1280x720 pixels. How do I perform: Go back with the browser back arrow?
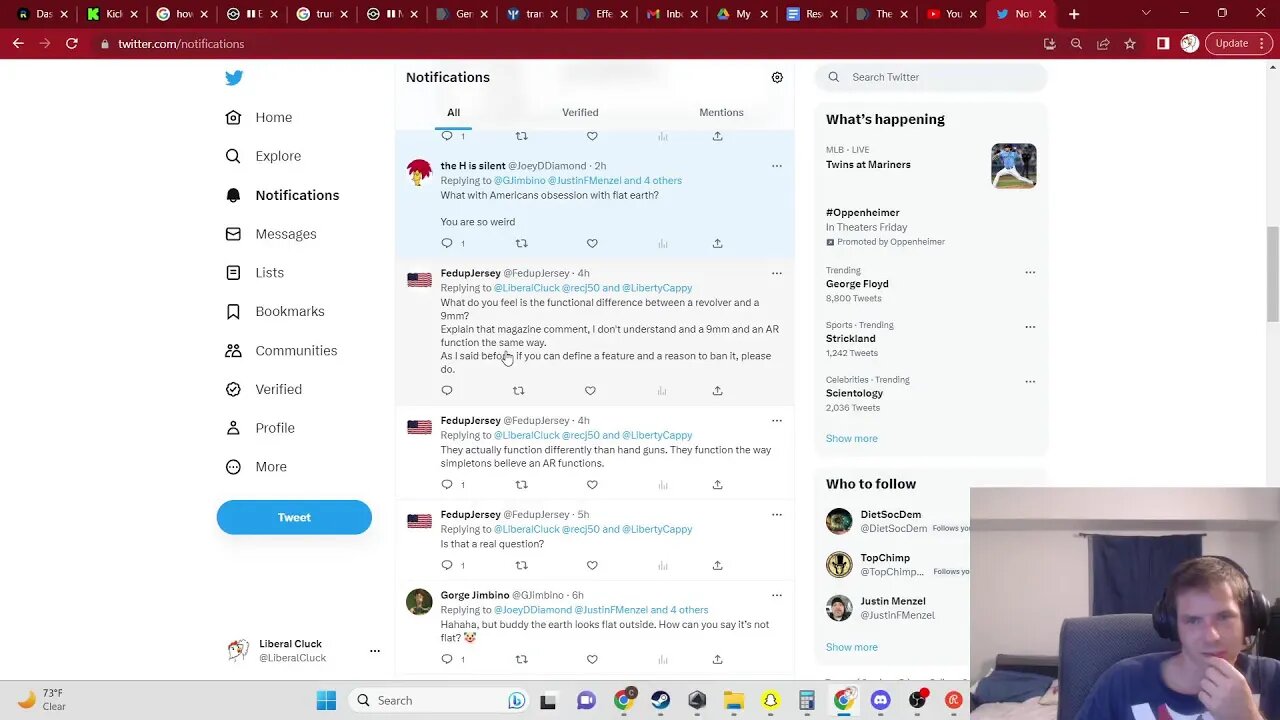pos(18,44)
